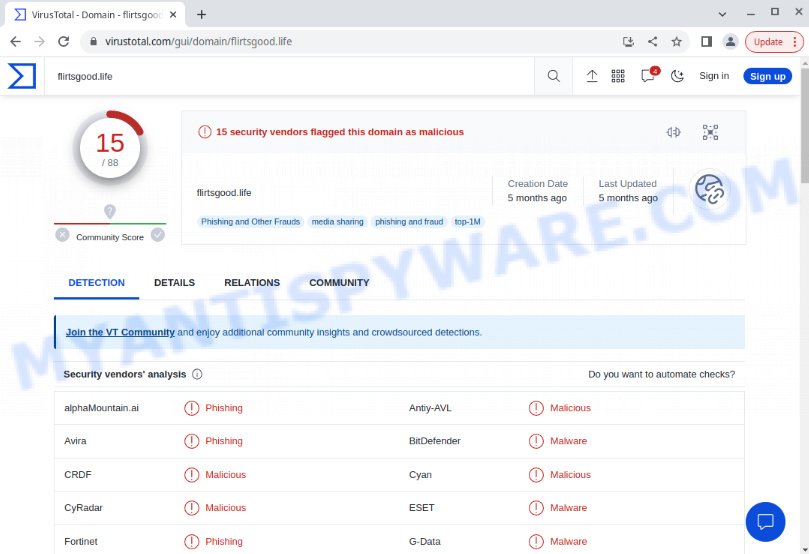Viewport: 809px width, 554px height.
Task: Click the G-Data vendor name
Action: [x=425, y=541]
